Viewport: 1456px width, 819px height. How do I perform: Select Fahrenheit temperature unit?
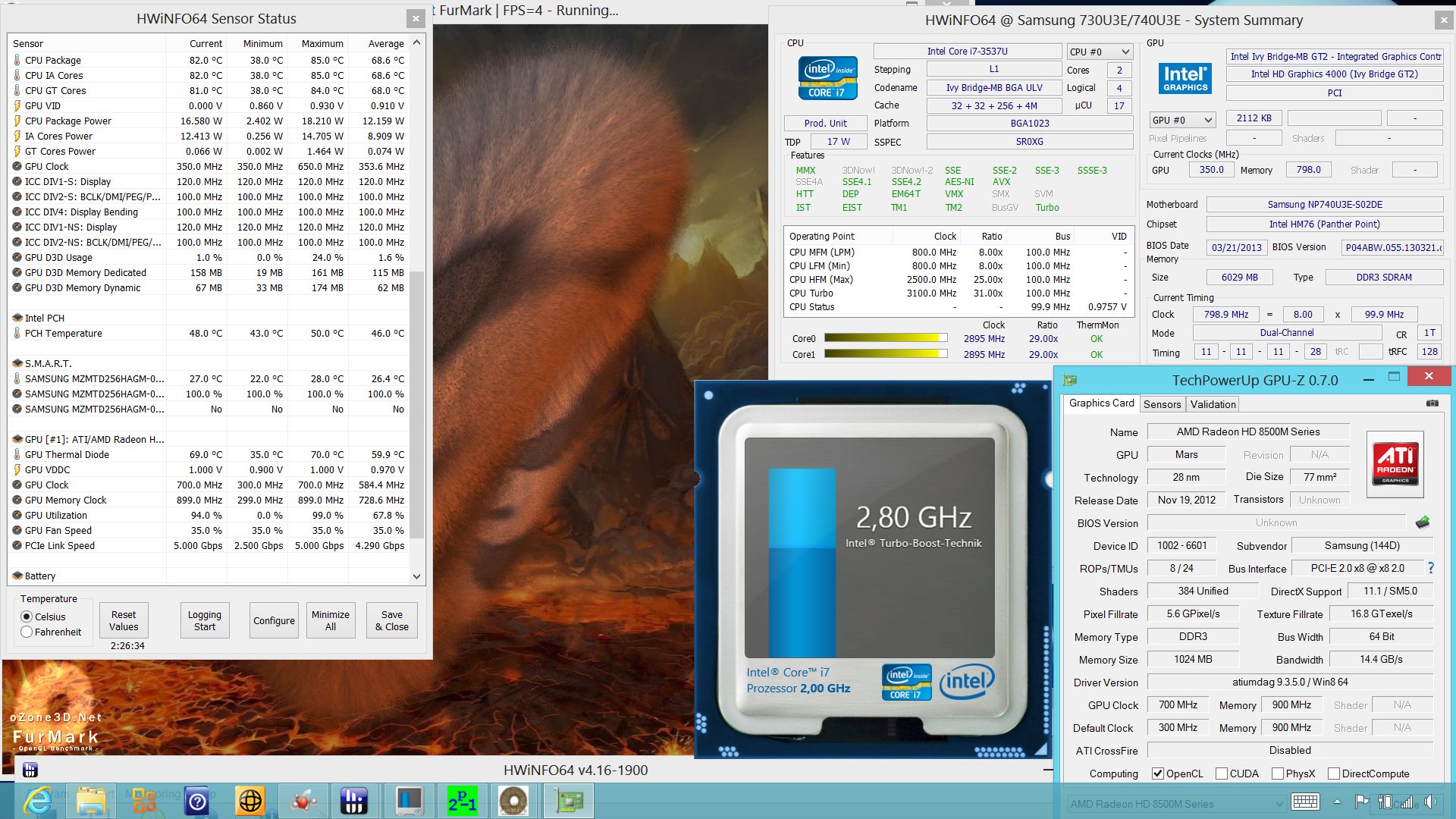click(27, 632)
